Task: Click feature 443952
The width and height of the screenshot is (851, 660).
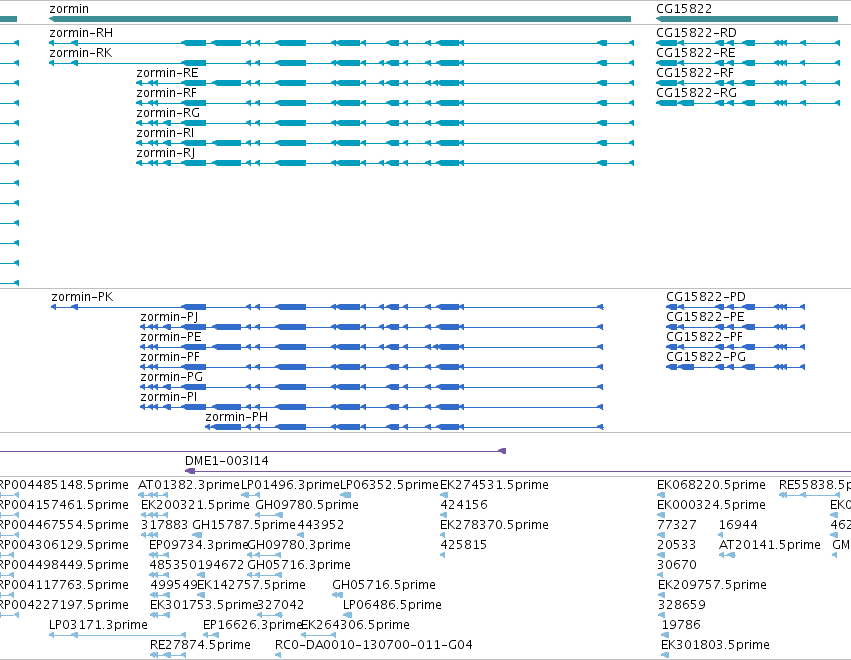Action: coord(321,525)
